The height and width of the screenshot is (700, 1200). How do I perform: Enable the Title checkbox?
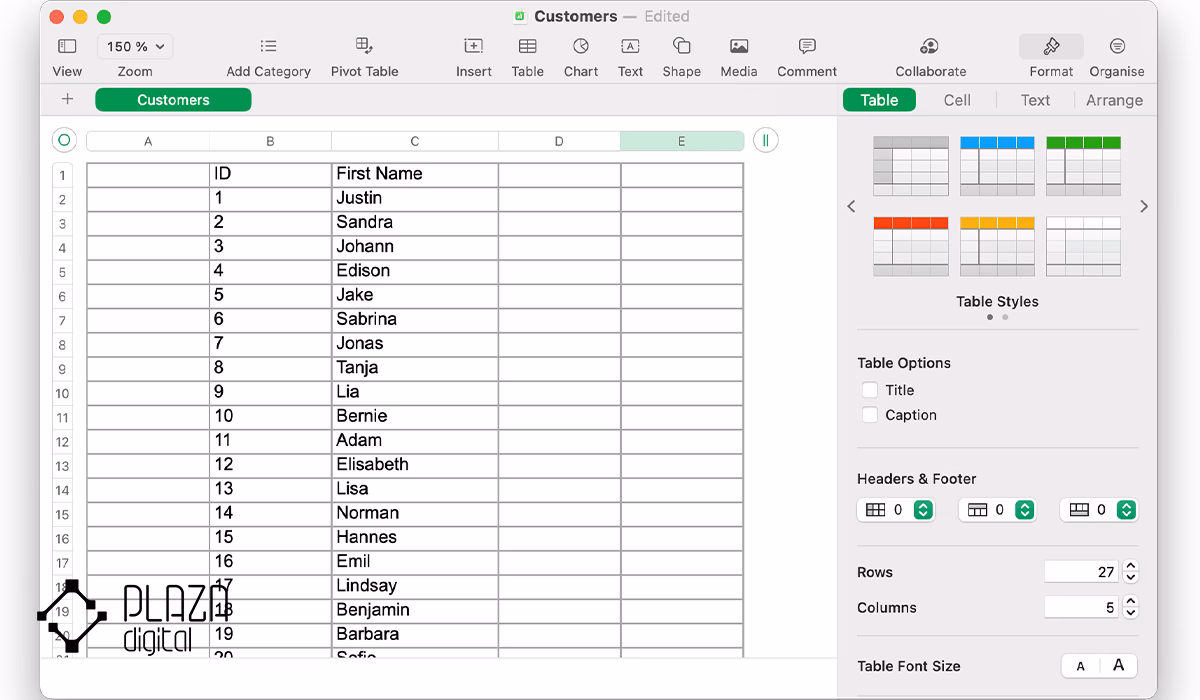click(870, 390)
